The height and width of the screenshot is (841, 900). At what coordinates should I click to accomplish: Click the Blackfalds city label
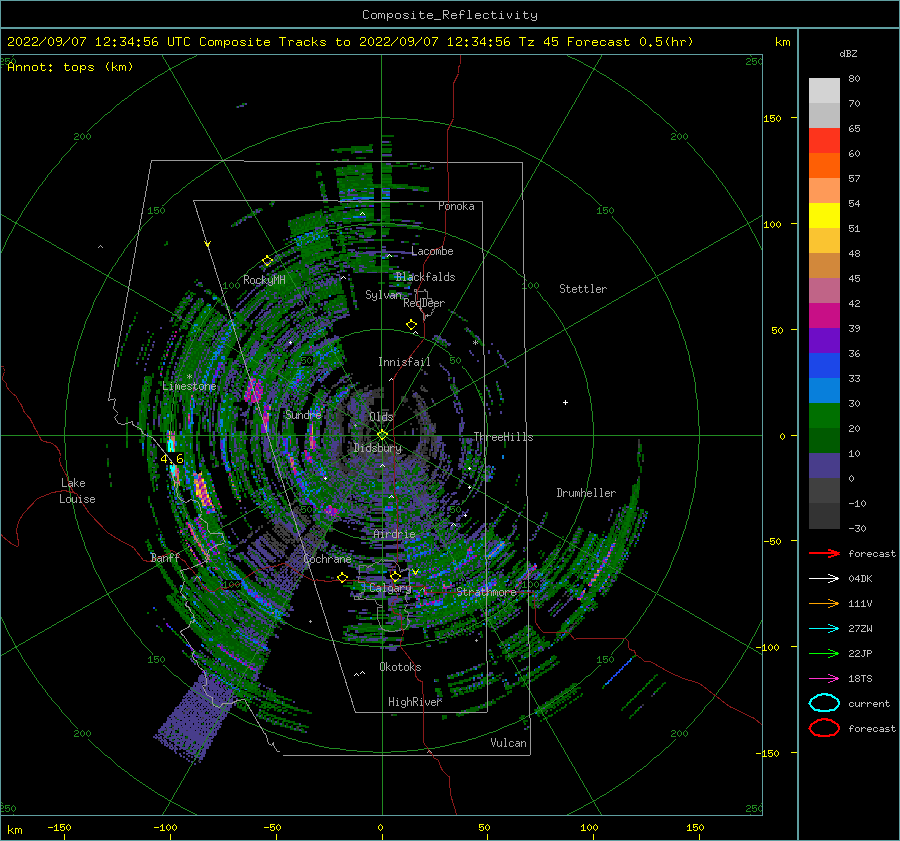click(x=425, y=277)
